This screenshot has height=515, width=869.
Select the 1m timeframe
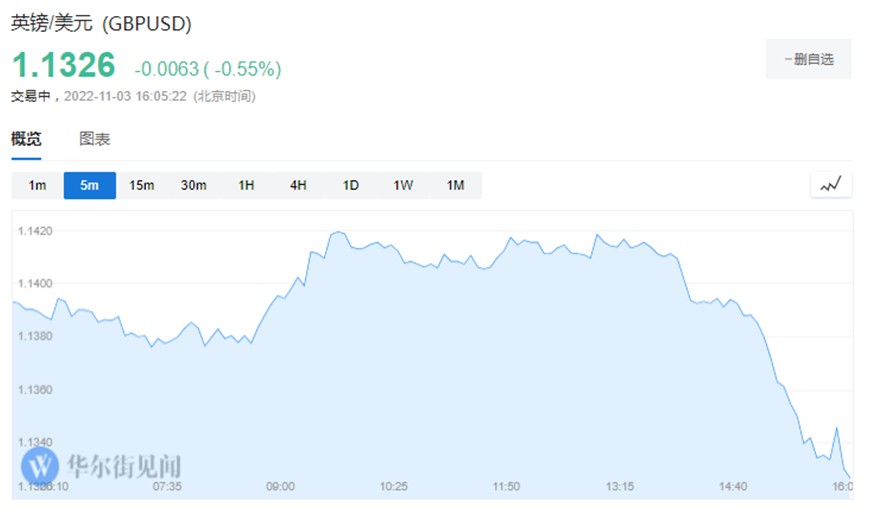click(37, 185)
